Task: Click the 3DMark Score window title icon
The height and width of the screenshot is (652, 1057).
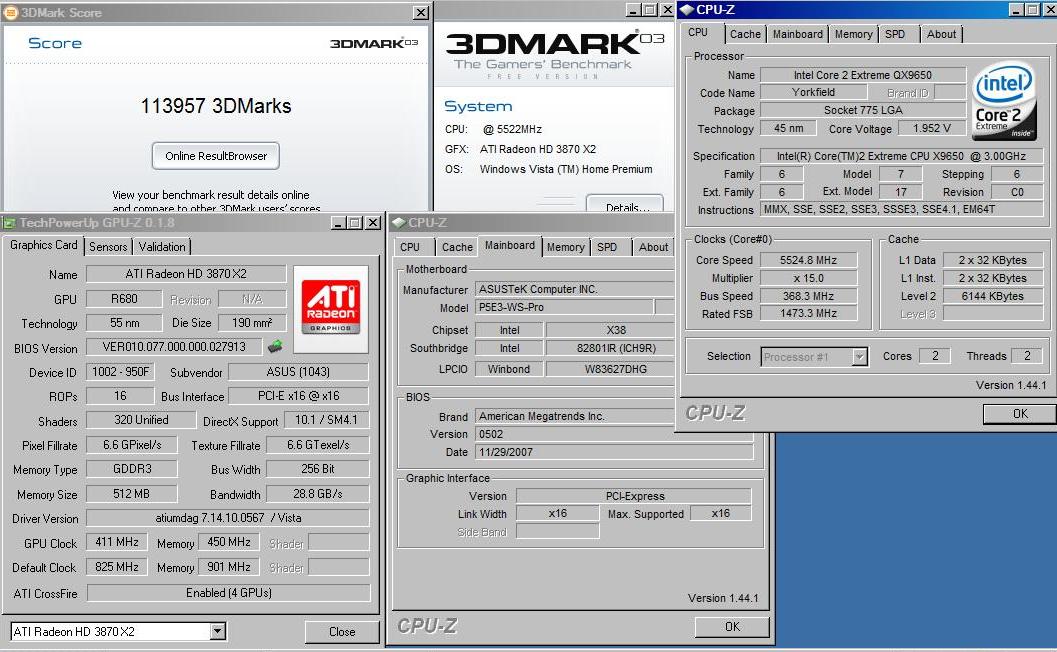Action: 10,12
